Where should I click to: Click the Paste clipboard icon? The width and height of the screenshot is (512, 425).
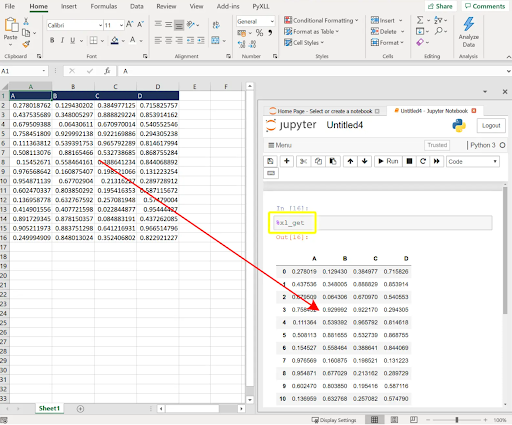(x=11, y=25)
